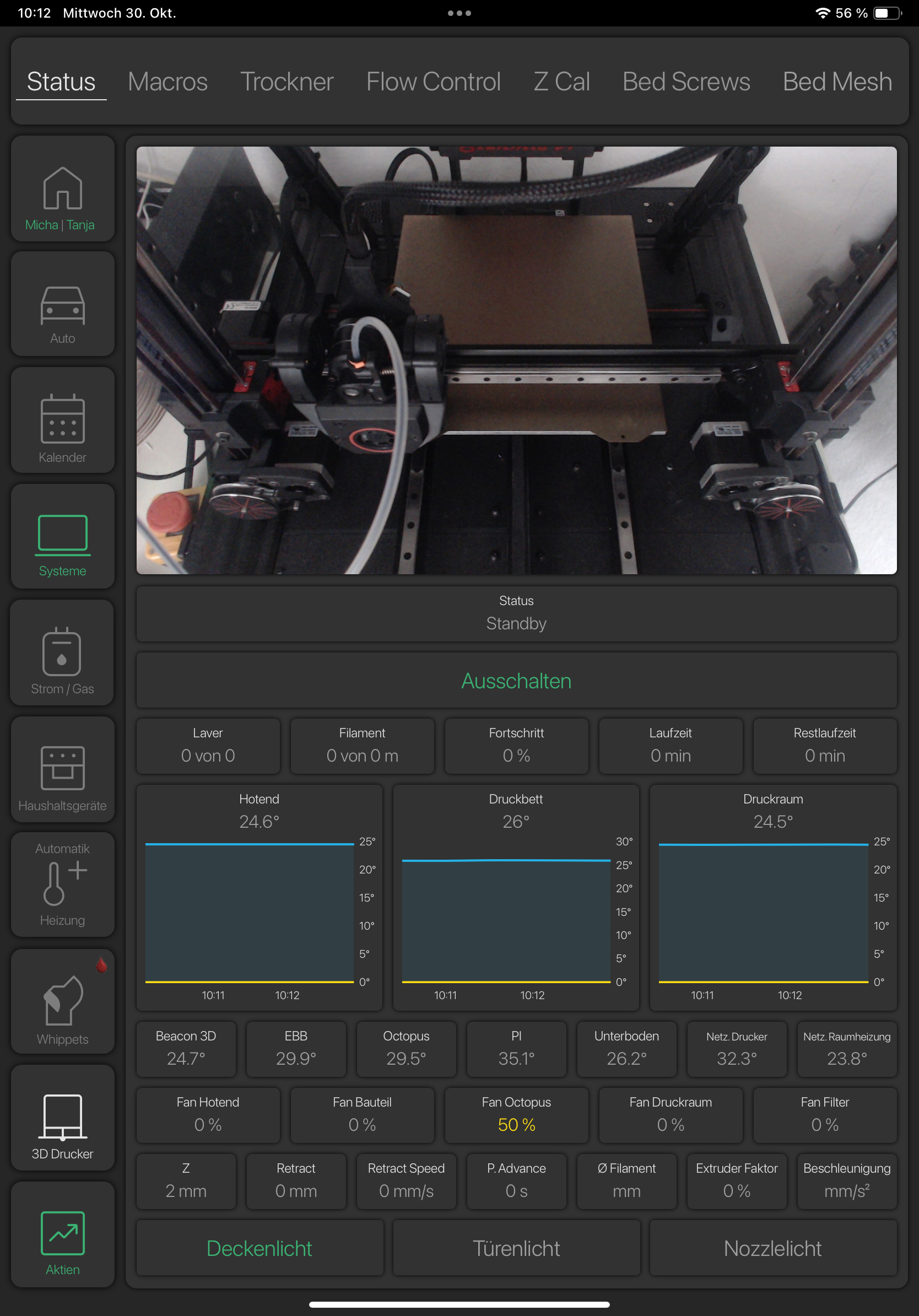Tap the Netz. Drucker 32.3° tile
The width and height of the screenshot is (919, 1316).
(x=737, y=1049)
